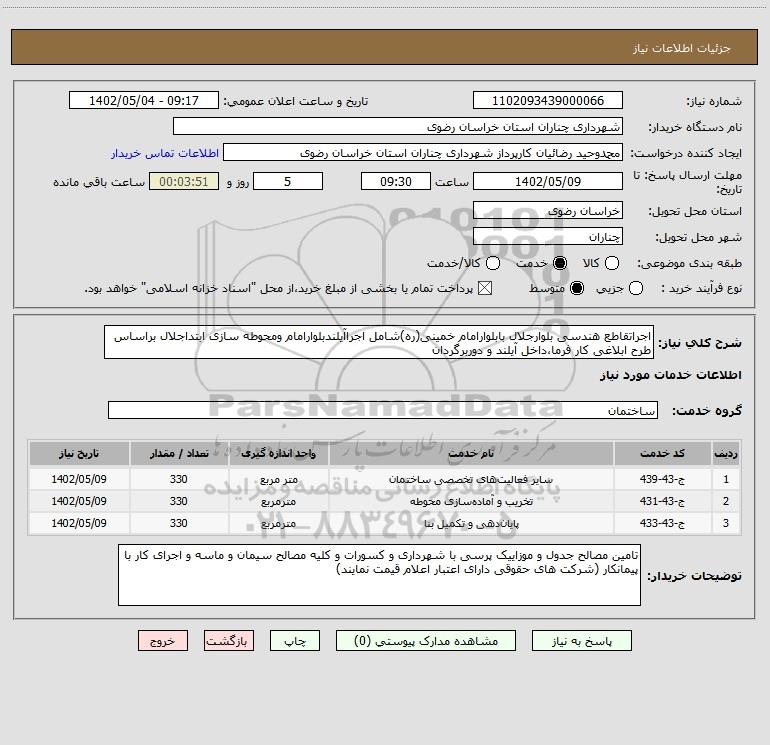Click تخریب و آماده‌سازی محوطه service name
Image resolution: width=770 pixels, height=745 pixels.
tap(471, 501)
